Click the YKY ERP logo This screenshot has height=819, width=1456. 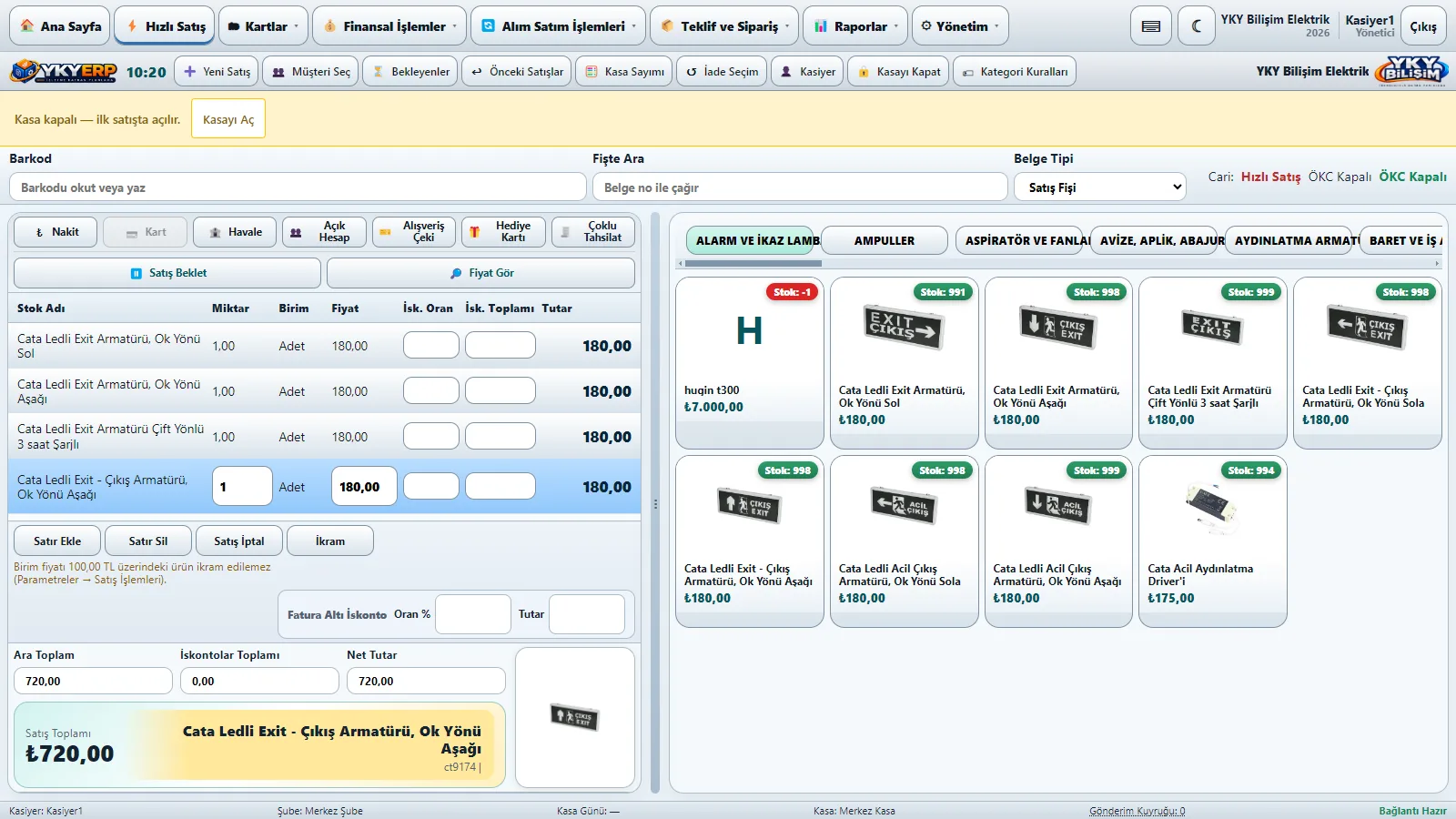click(x=64, y=72)
